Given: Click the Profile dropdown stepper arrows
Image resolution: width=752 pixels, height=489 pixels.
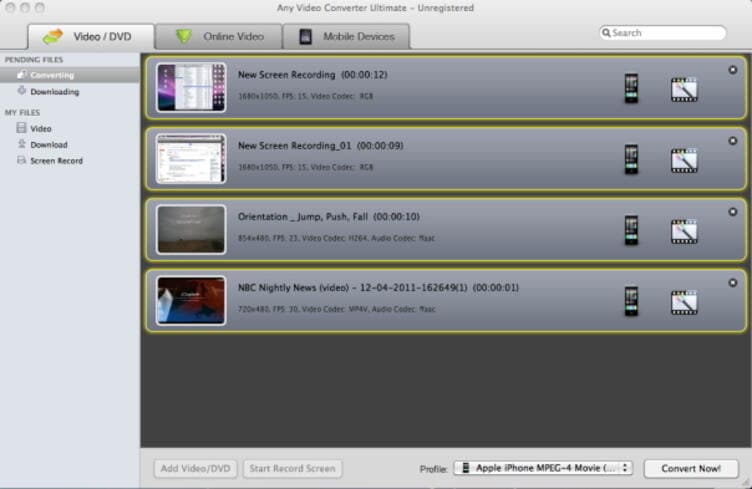Looking at the screenshot, I should [x=625, y=468].
